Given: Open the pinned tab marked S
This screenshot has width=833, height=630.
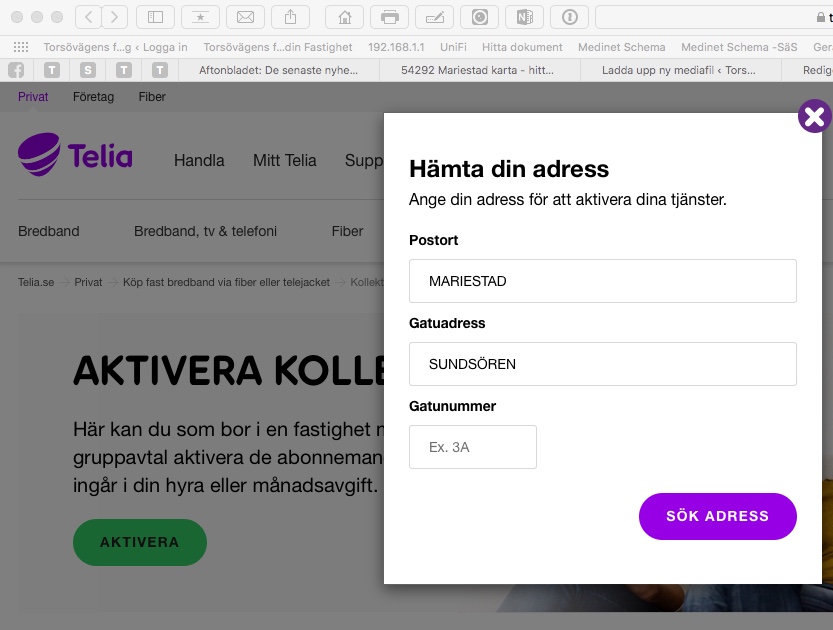Looking at the screenshot, I should click(x=88, y=70).
